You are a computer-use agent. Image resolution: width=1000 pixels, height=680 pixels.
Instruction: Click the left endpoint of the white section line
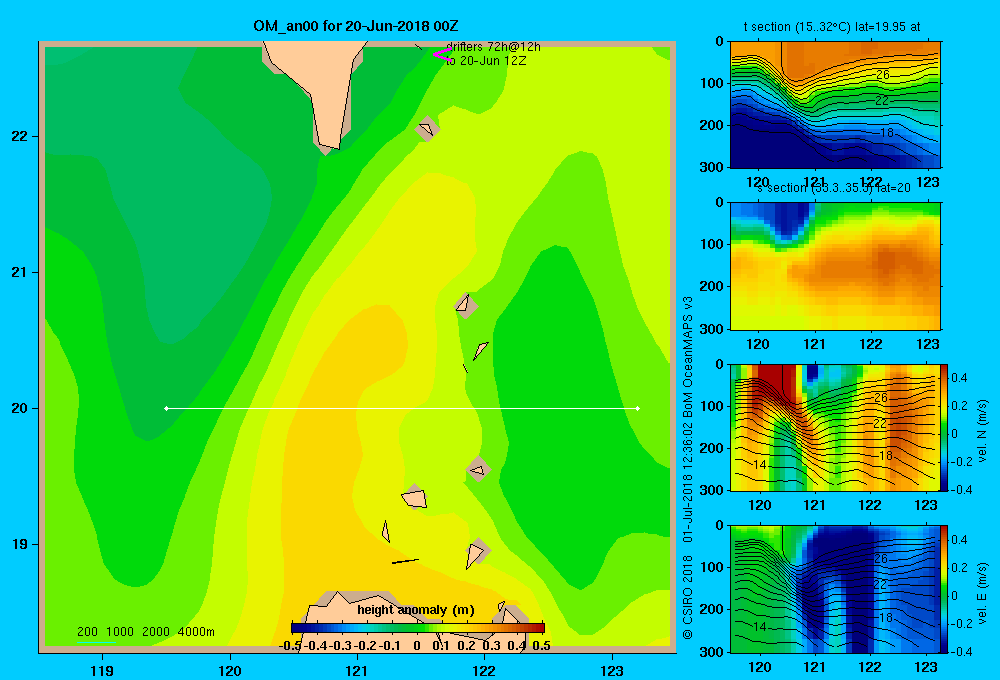[166, 408]
